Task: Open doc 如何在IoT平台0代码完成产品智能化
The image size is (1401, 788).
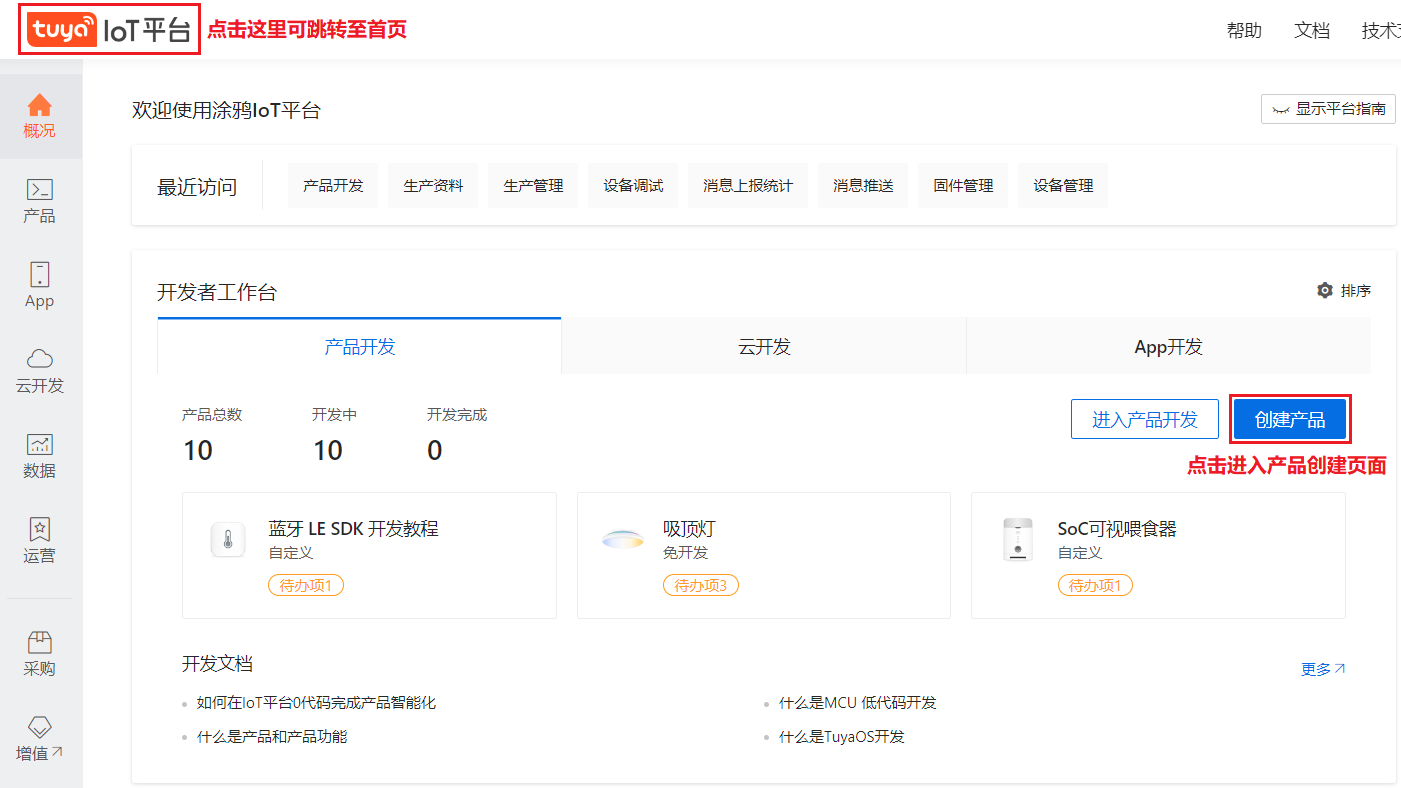Action: tap(316, 703)
